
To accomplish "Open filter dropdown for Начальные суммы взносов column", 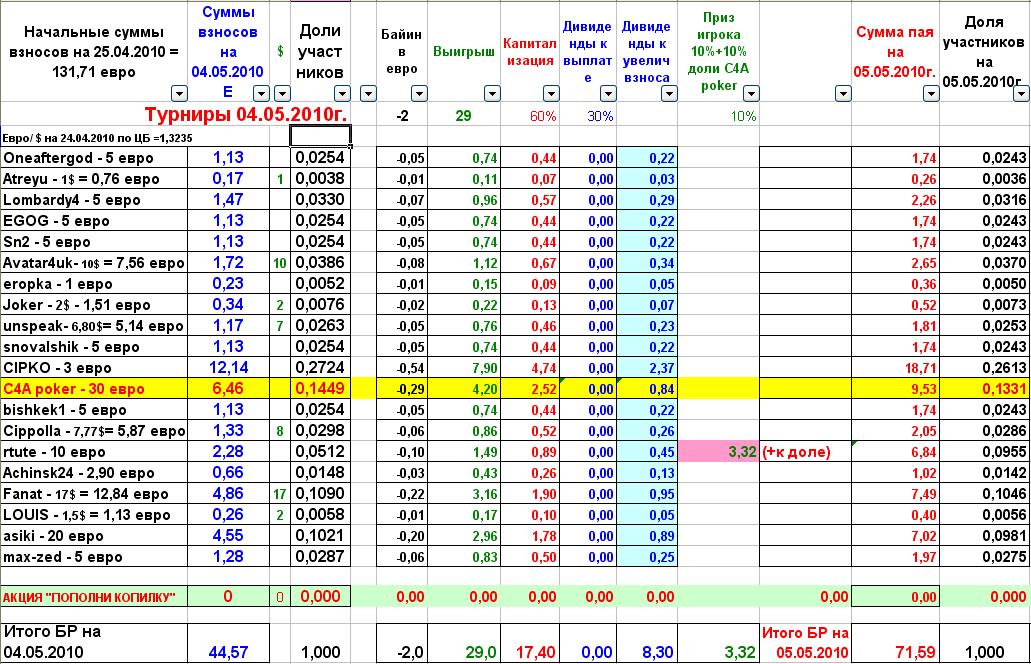I will pos(179,93).
